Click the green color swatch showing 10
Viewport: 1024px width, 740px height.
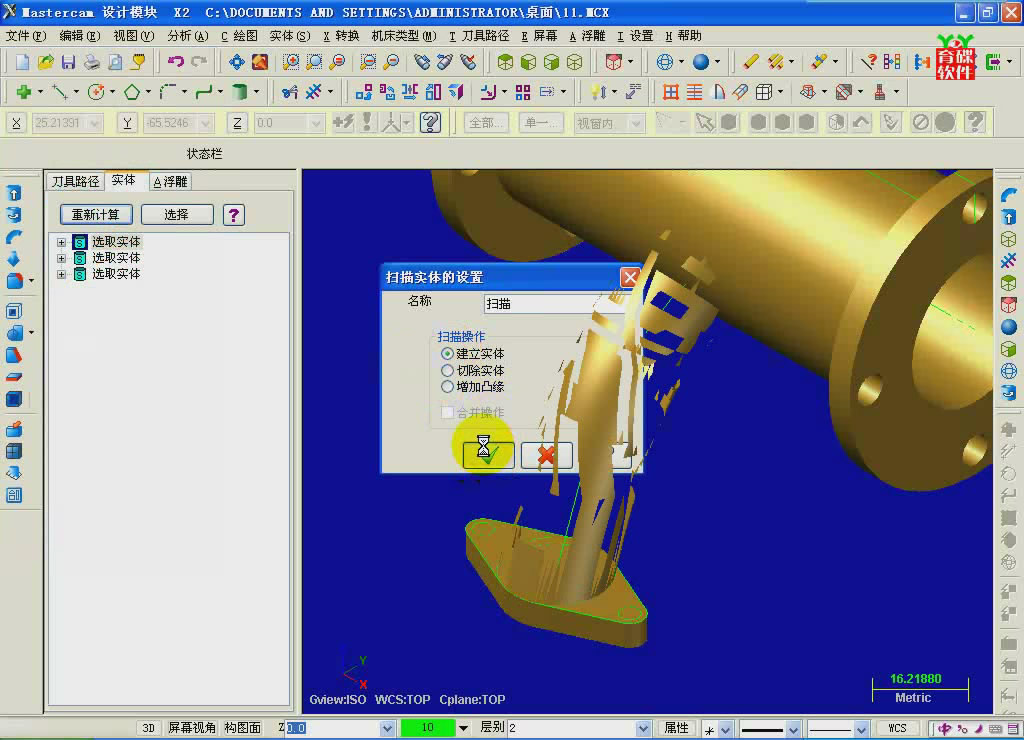click(x=428, y=728)
